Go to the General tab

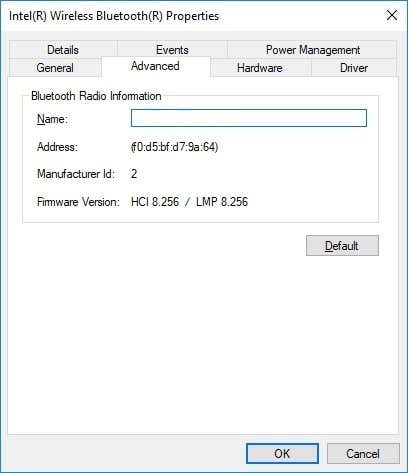(55, 68)
